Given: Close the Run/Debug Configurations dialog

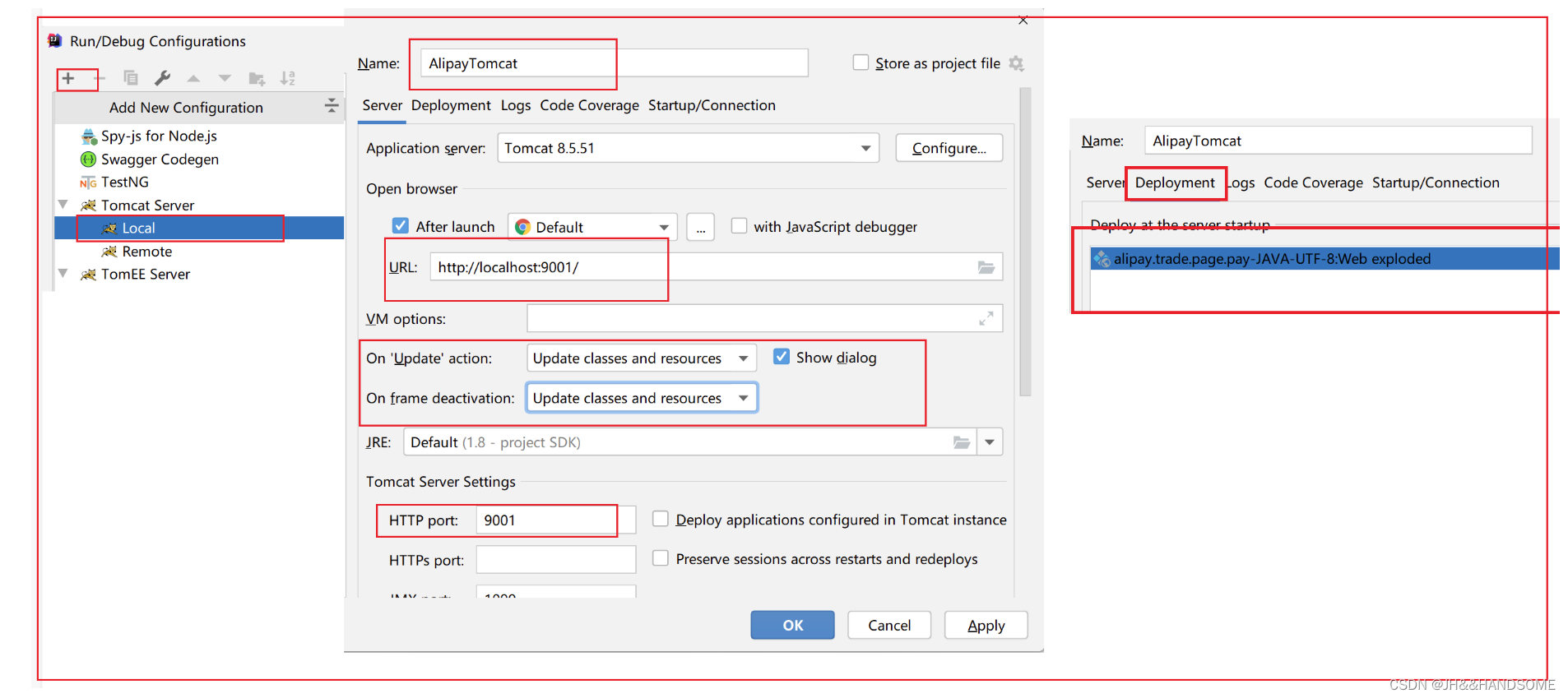Looking at the screenshot, I should pyautogui.click(x=1023, y=20).
